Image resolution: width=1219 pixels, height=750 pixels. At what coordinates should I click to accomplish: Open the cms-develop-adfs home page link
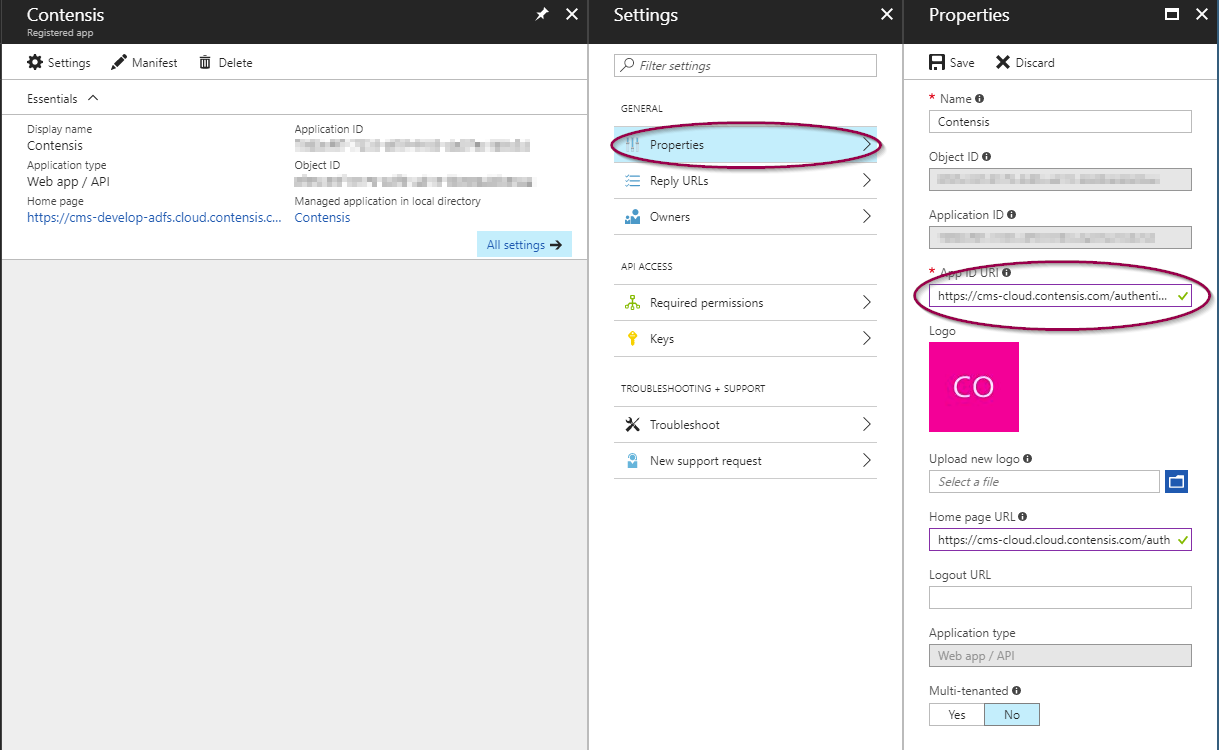pyautogui.click(x=154, y=218)
